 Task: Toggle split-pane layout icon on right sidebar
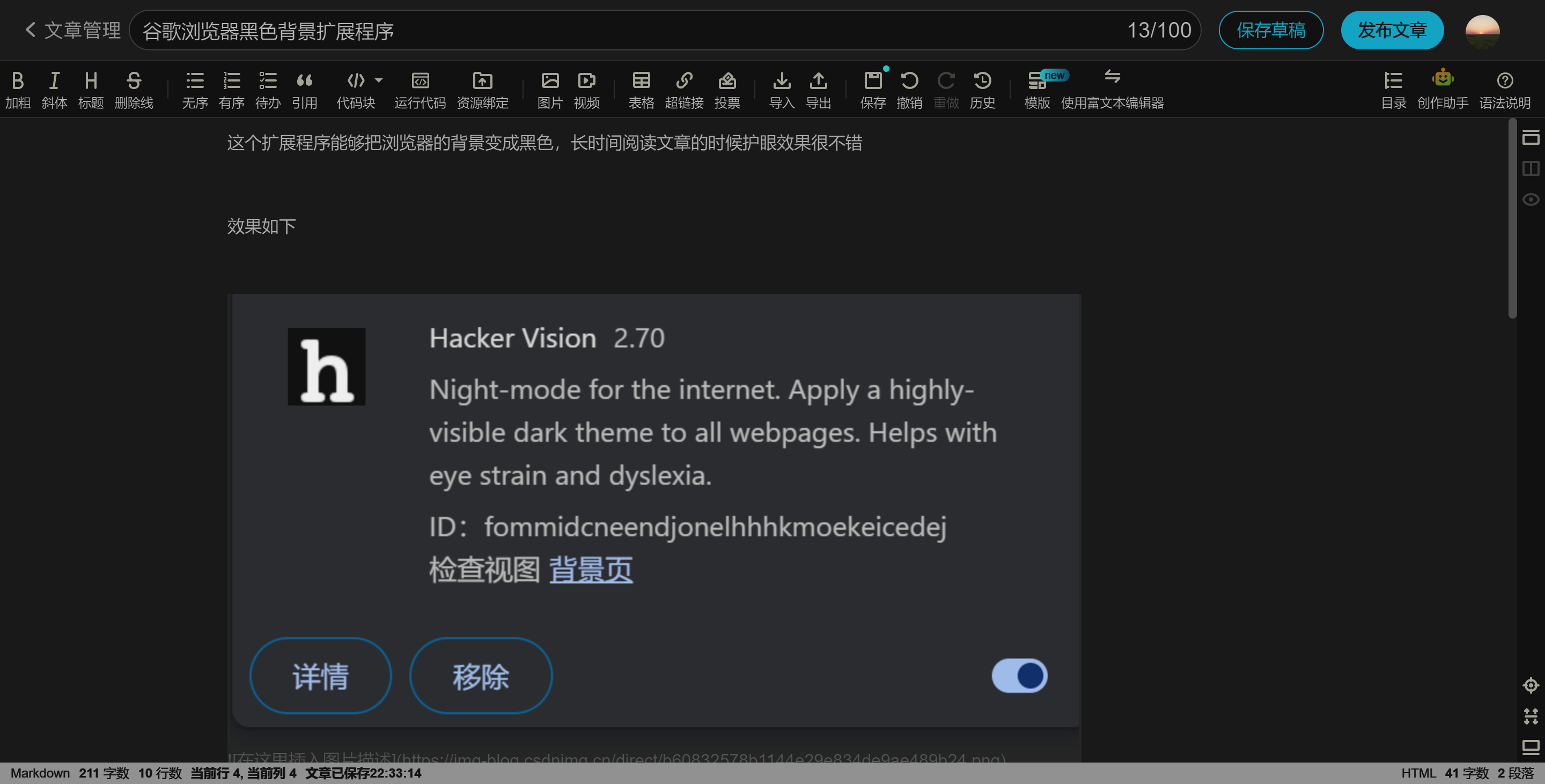(x=1530, y=168)
